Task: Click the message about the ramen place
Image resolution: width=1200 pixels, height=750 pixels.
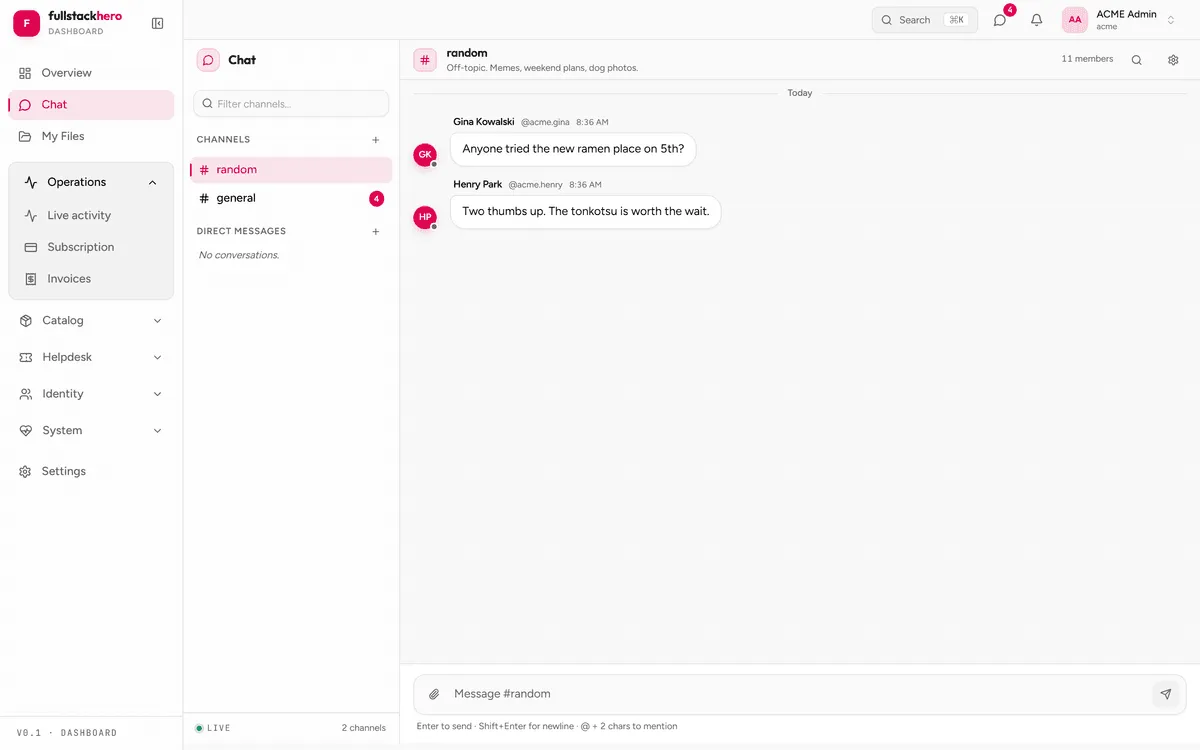Action: point(573,149)
